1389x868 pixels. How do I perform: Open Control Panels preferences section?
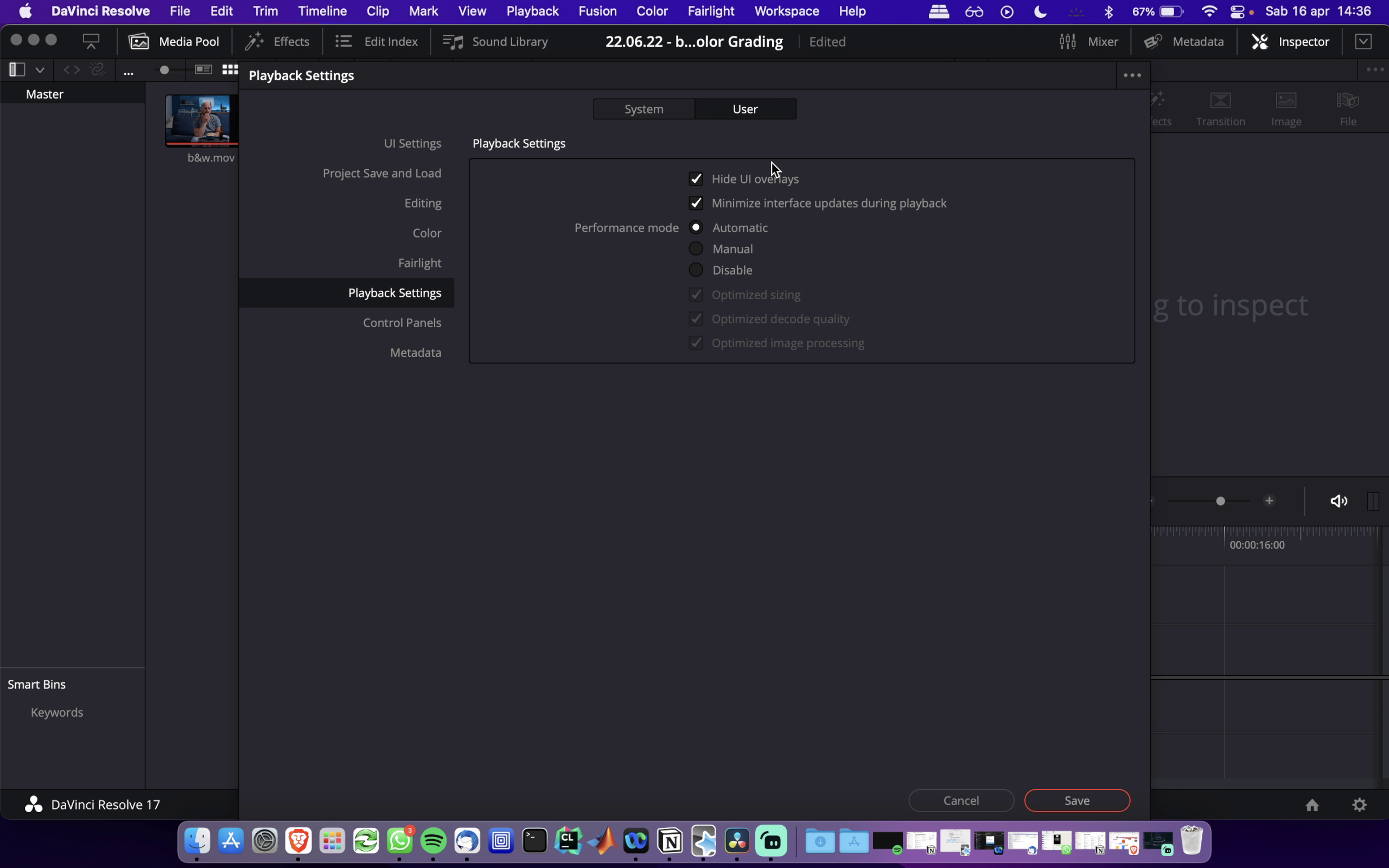click(x=403, y=323)
